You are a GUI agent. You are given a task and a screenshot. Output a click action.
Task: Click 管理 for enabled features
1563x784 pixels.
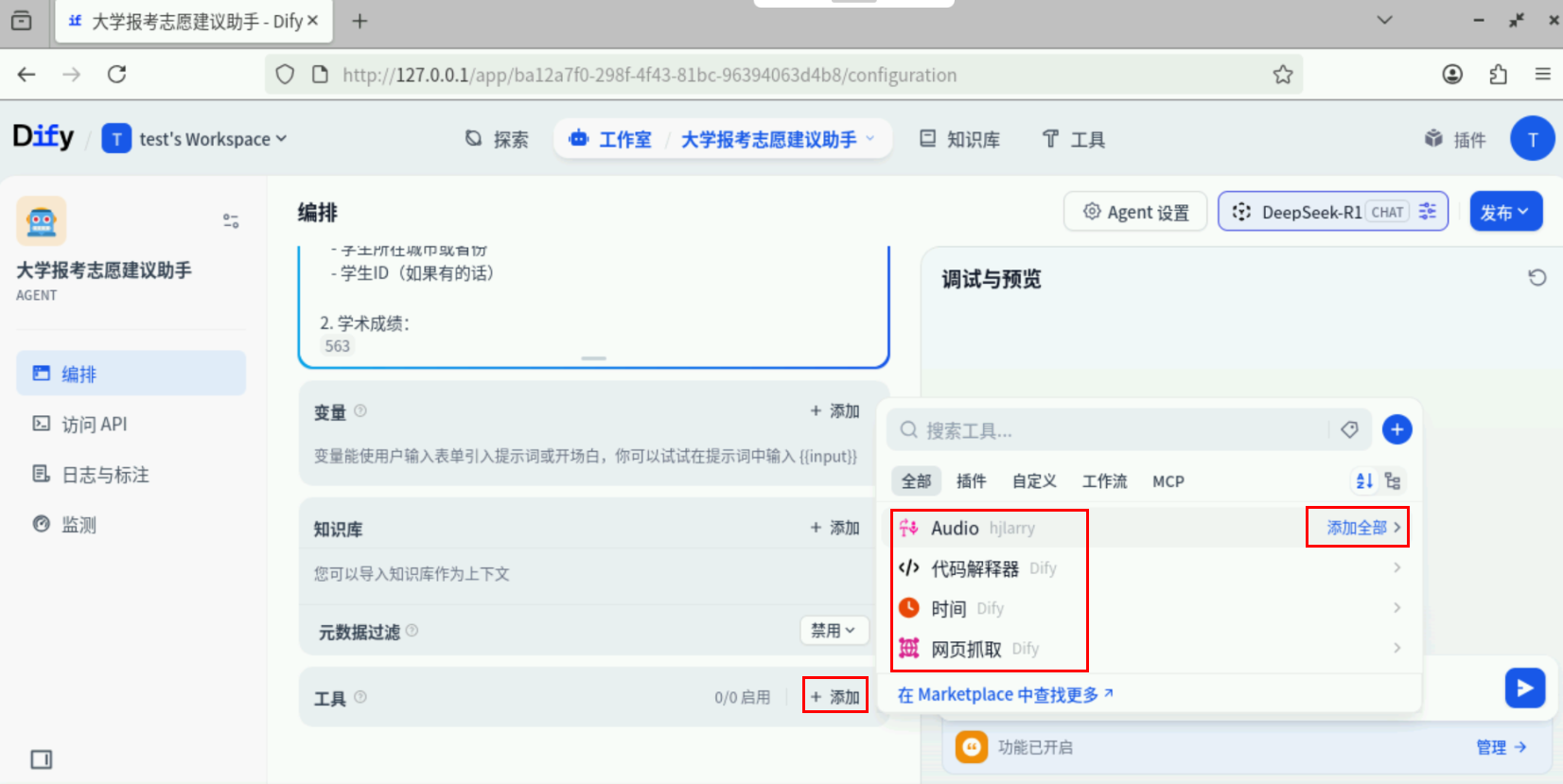tap(1502, 747)
